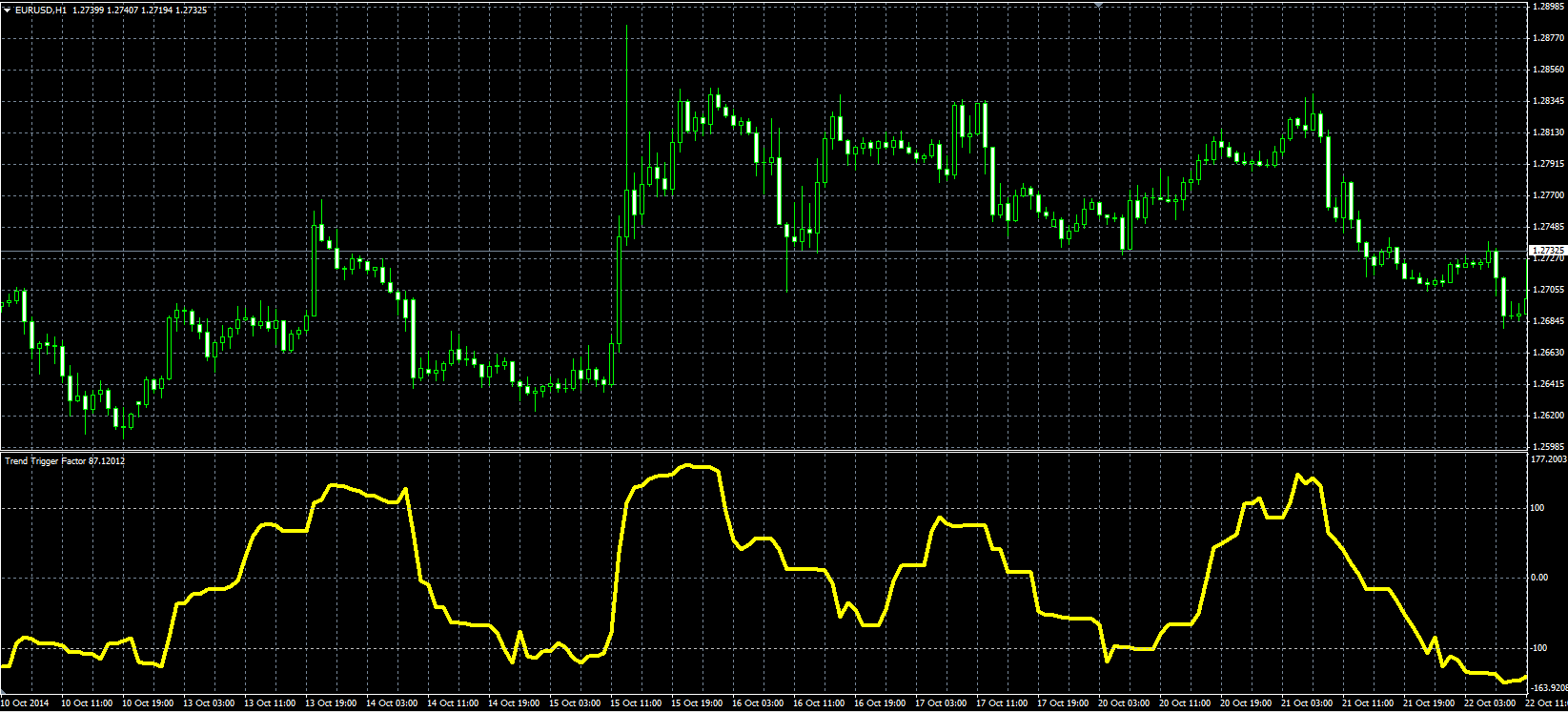Open the chart menu triangle beside EURUSD,H1

point(7,10)
